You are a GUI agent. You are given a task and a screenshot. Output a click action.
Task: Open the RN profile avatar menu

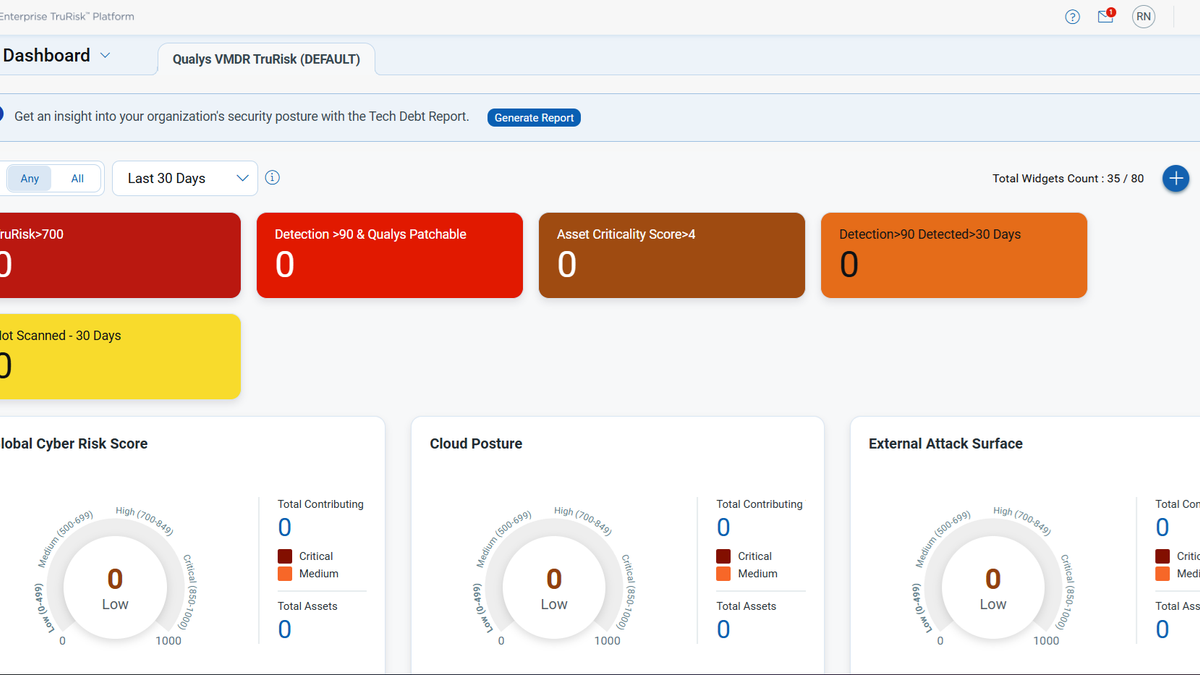point(1143,17)
